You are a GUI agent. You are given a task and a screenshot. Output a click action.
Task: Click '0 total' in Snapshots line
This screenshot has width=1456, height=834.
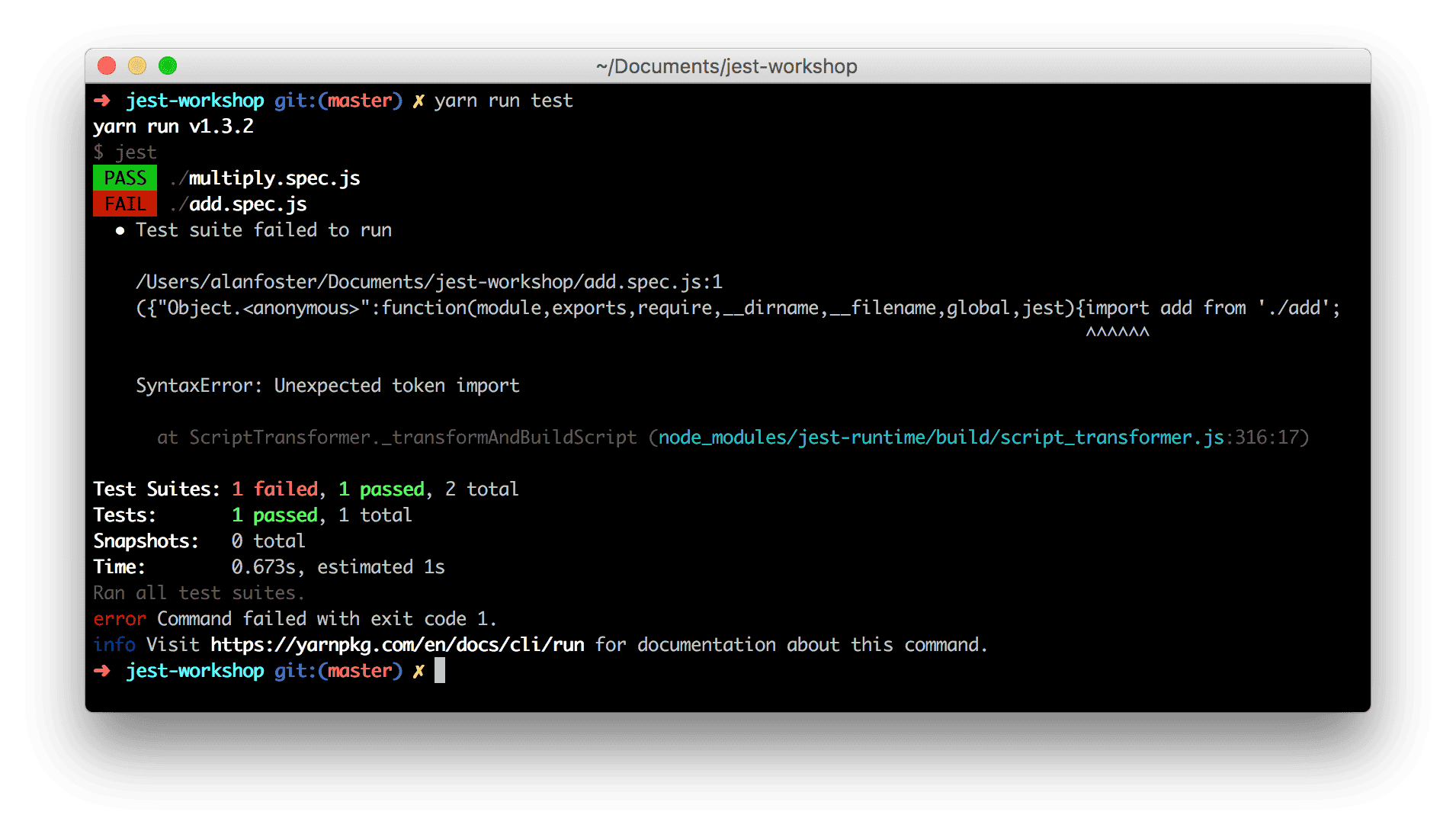click(x=268, y=541)
